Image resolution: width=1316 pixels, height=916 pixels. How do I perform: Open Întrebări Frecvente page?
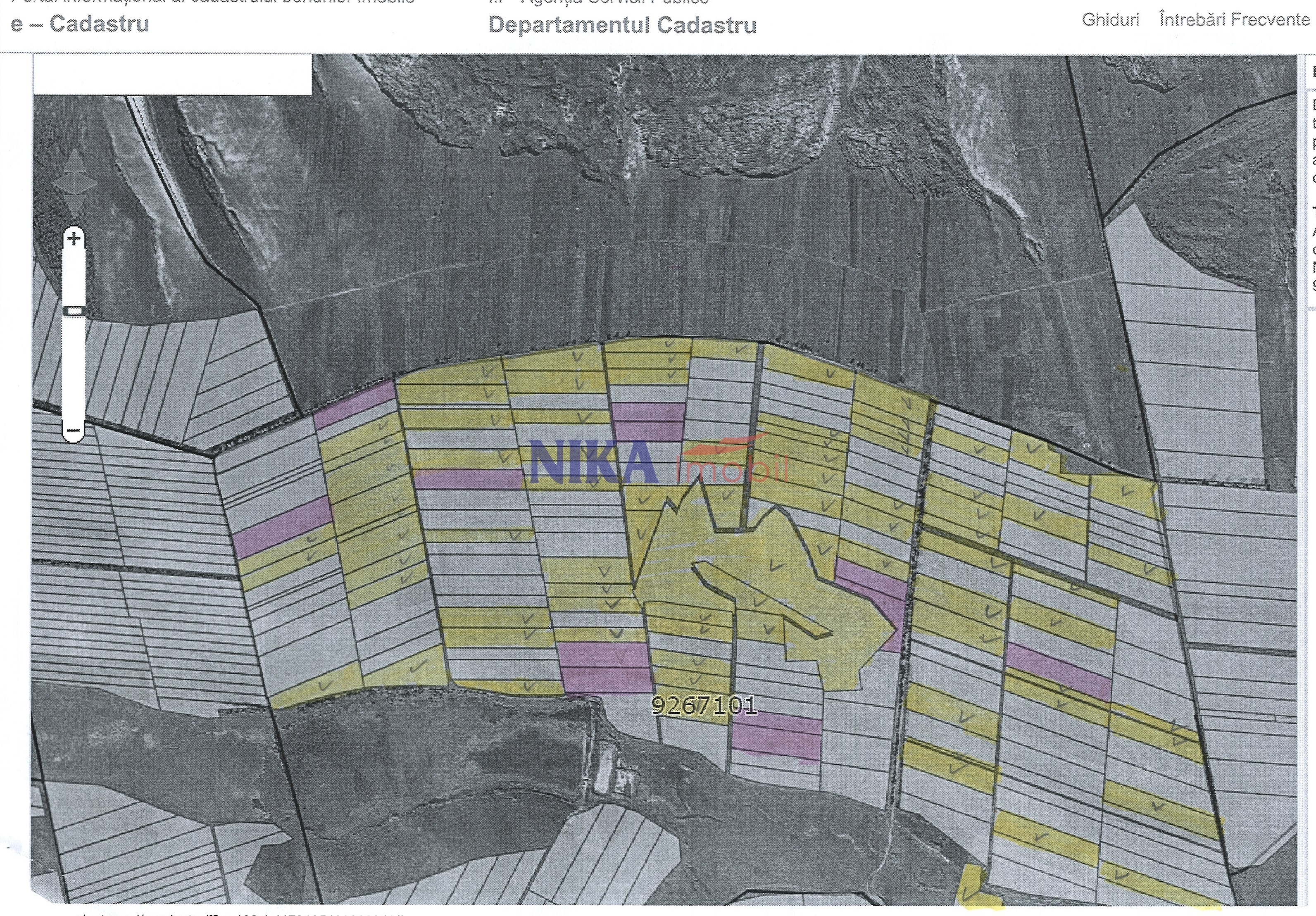click(1234, 19)
